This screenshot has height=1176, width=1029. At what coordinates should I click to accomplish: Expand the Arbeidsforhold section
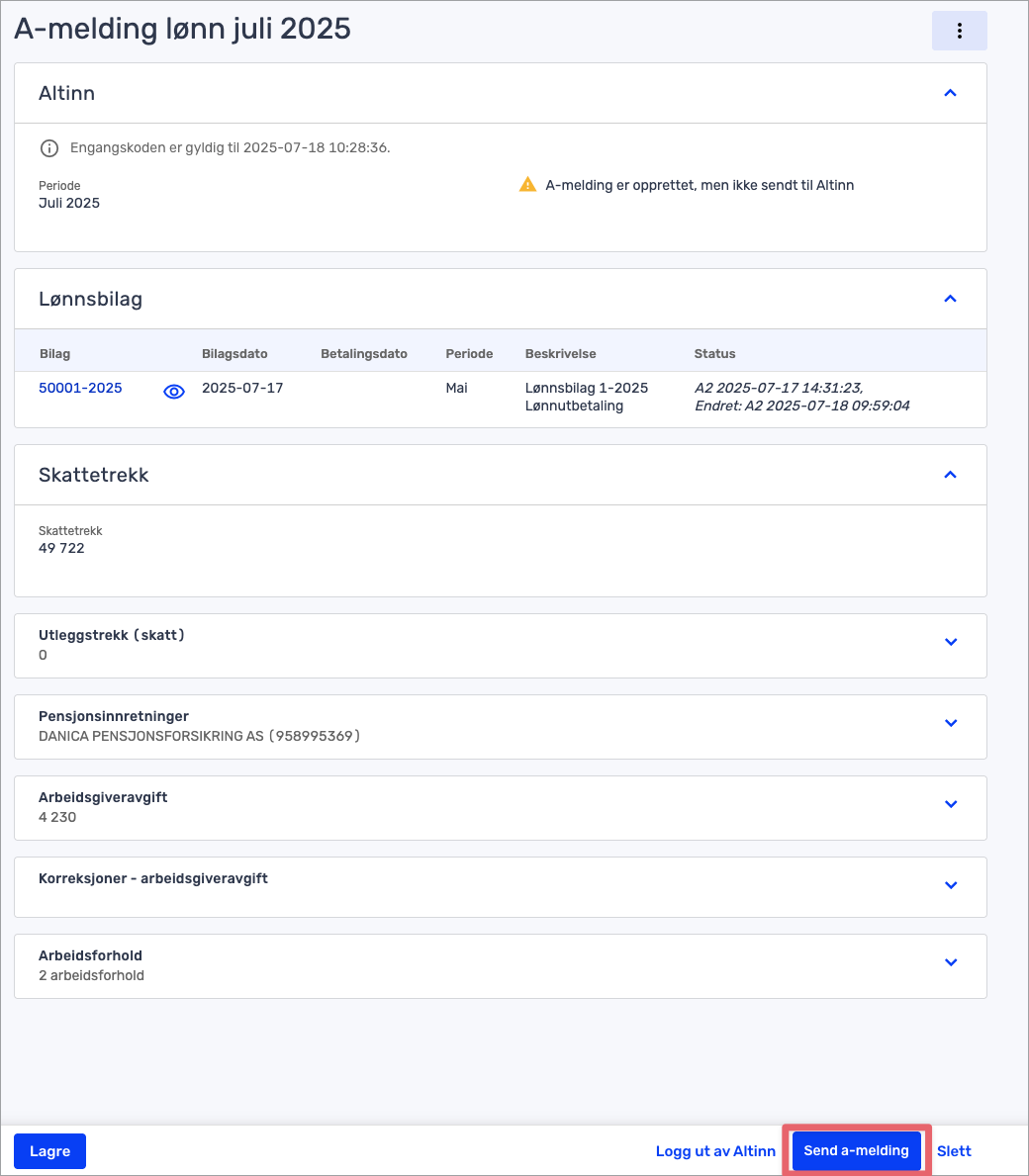(951, 962)
